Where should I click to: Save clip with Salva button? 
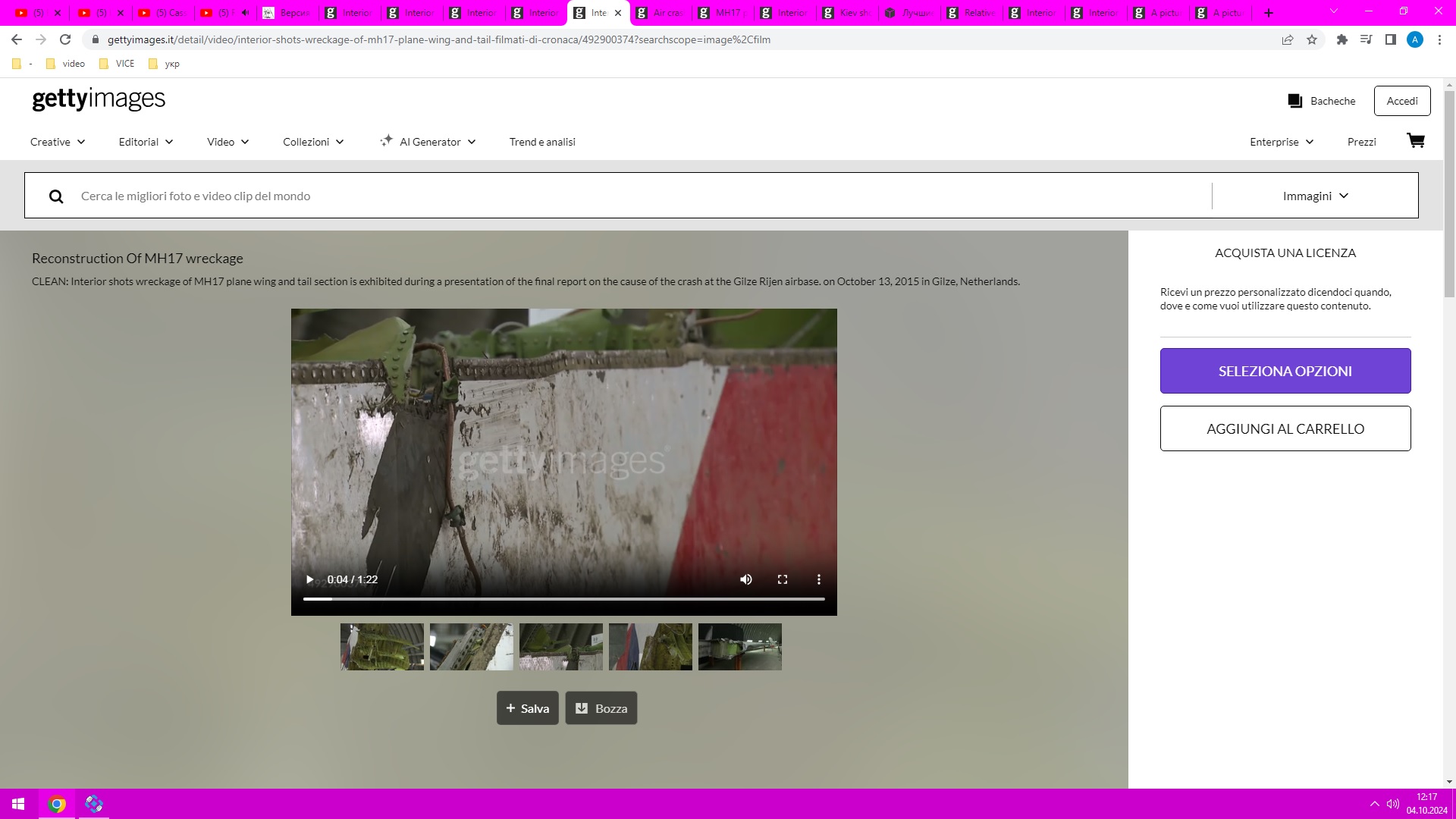pyautogui.click(x=528, y=708)
